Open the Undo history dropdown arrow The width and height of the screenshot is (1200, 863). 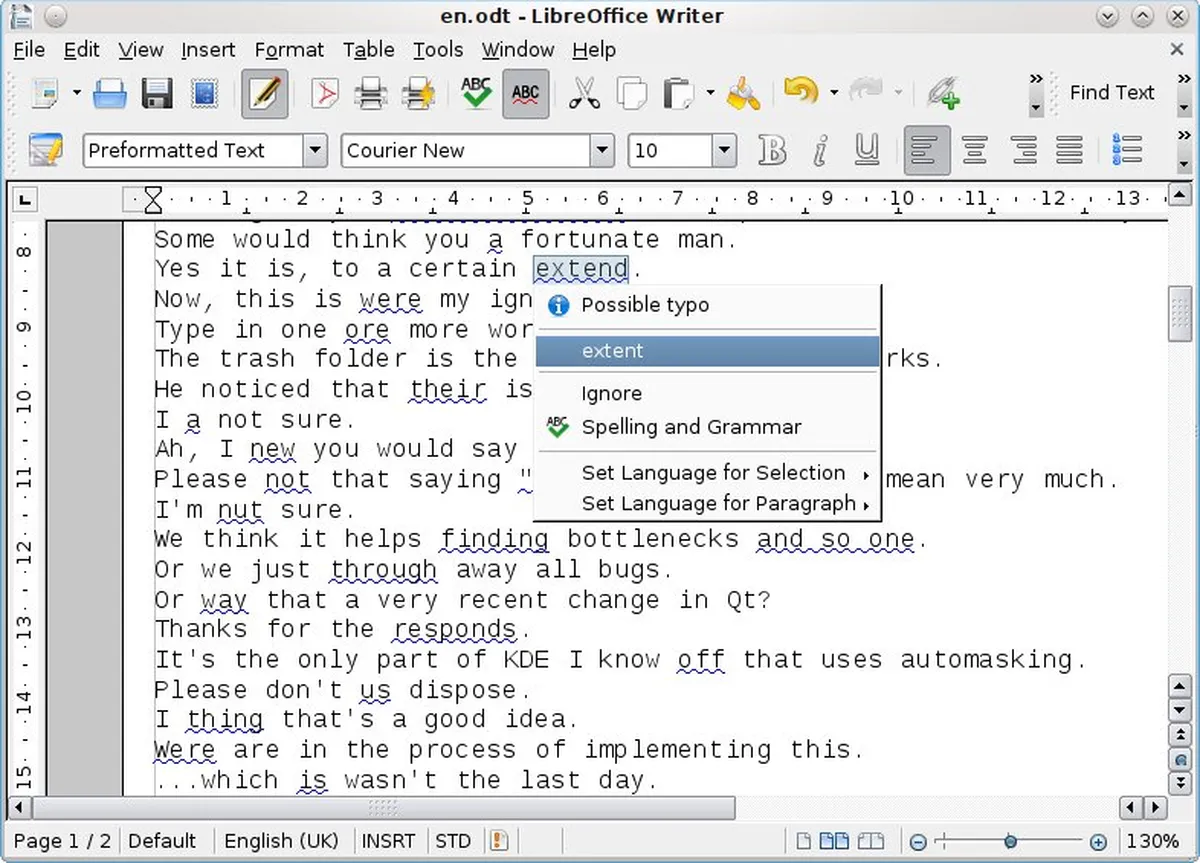[834, 94]
